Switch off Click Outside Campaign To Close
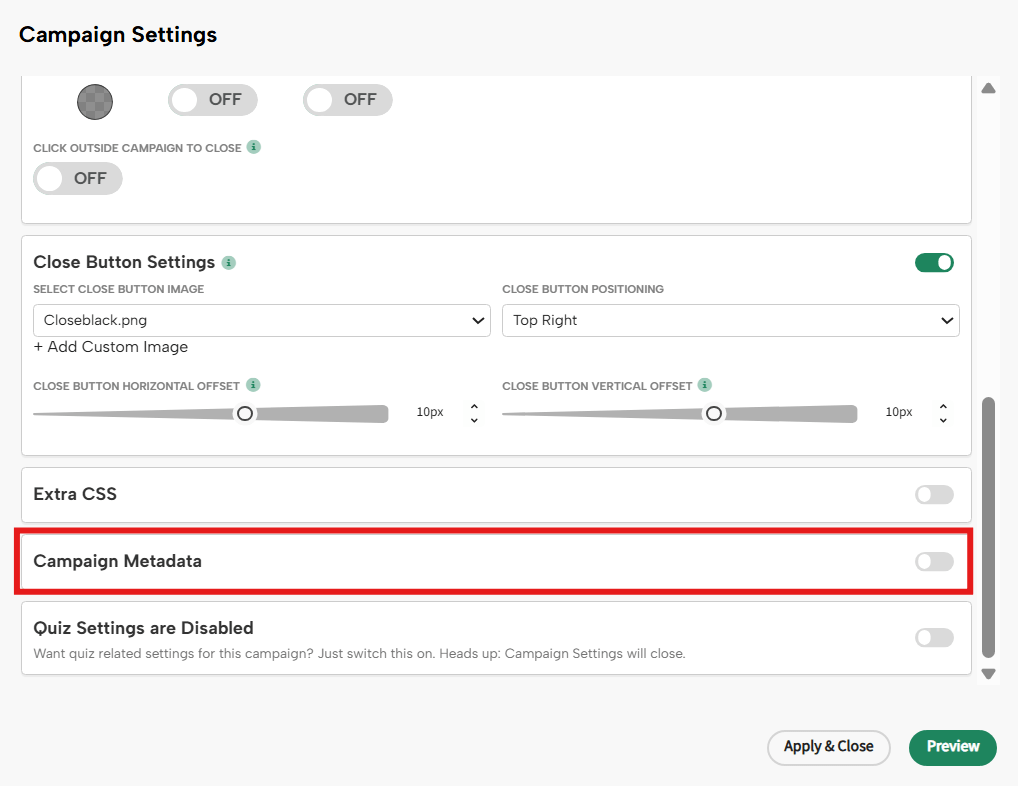This screenshot has width=1018, height=786. (77, 178)
